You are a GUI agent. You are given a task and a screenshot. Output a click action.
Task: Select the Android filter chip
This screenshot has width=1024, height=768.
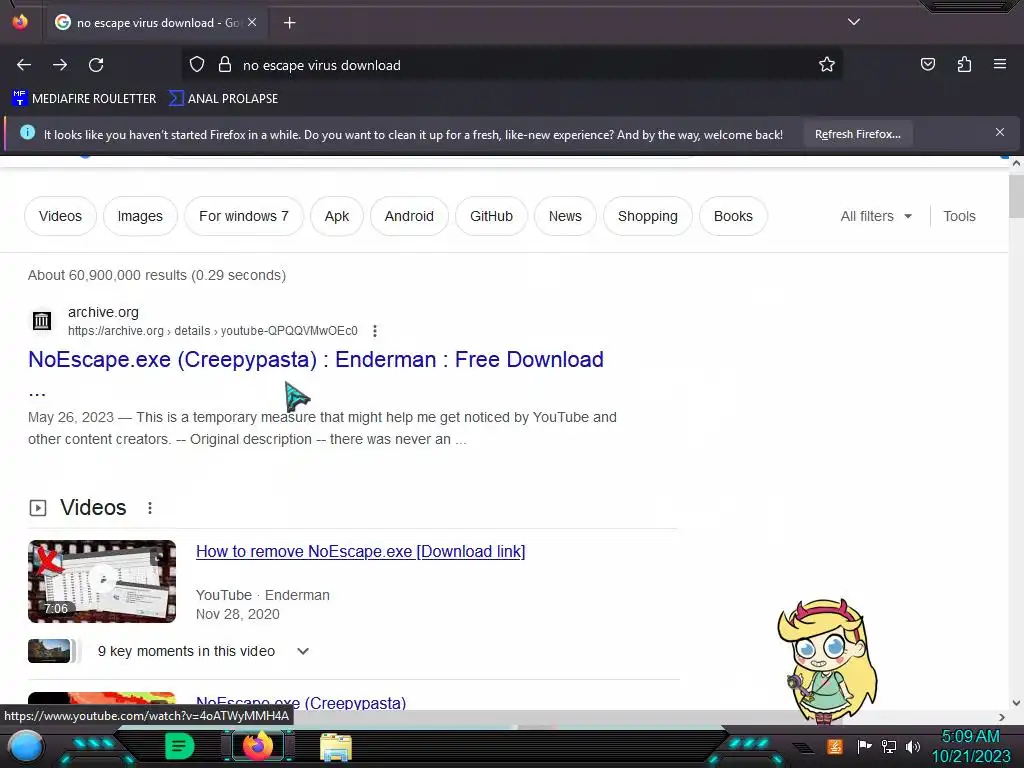tap(409, 216)
